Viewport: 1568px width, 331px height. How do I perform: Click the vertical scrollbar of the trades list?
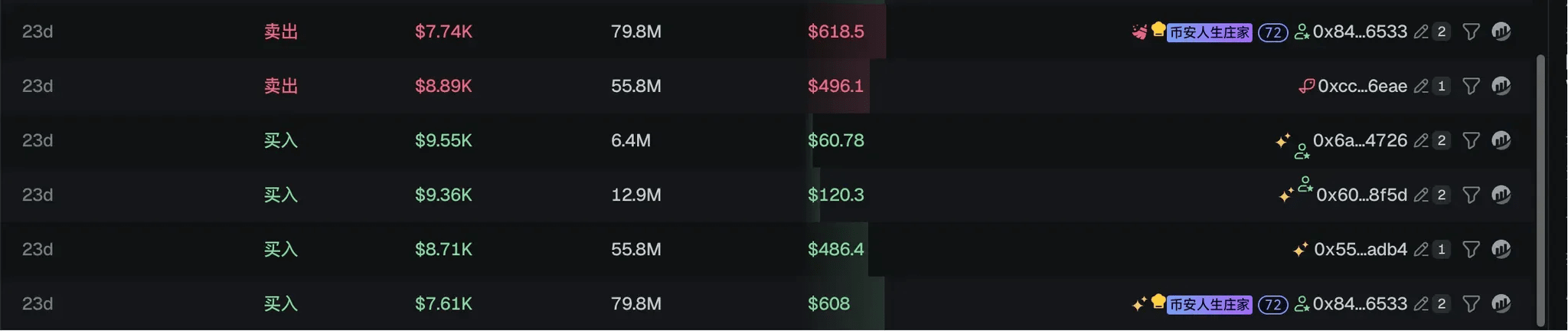coord(1541,184)
